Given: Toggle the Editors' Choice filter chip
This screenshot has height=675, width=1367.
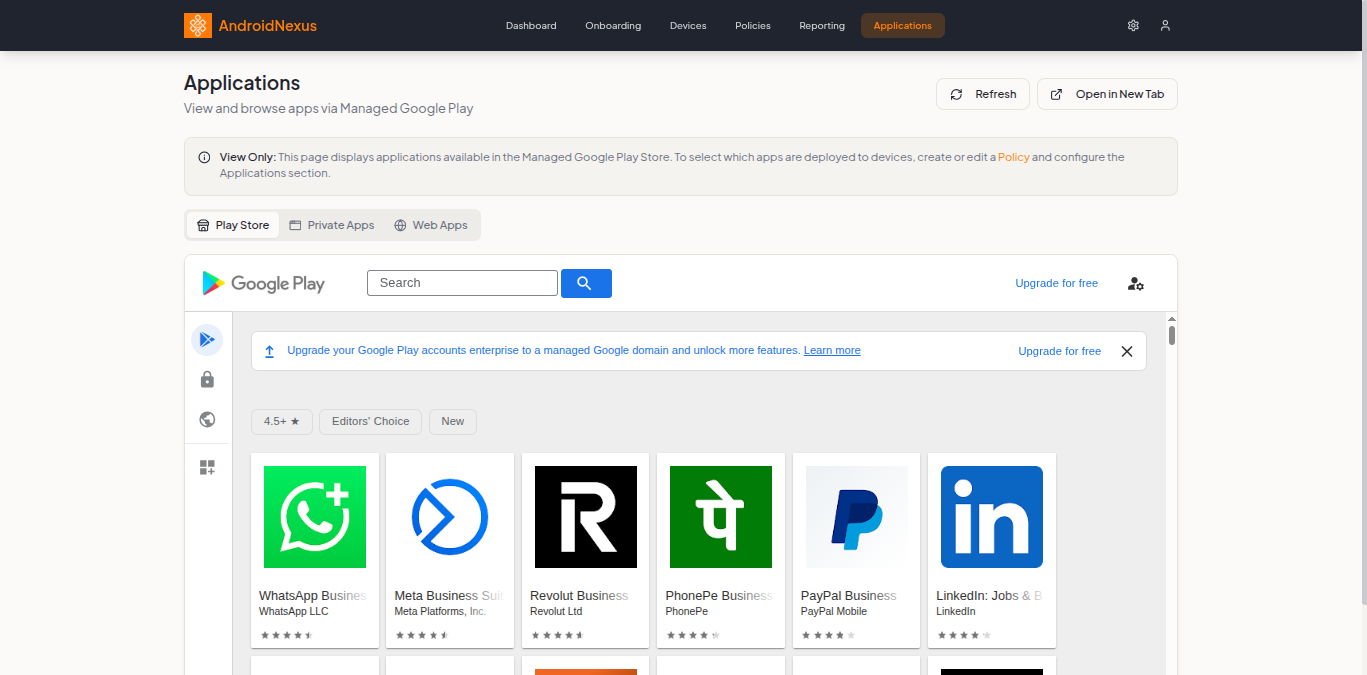Looking at the screenshot, I should point(371,422).
